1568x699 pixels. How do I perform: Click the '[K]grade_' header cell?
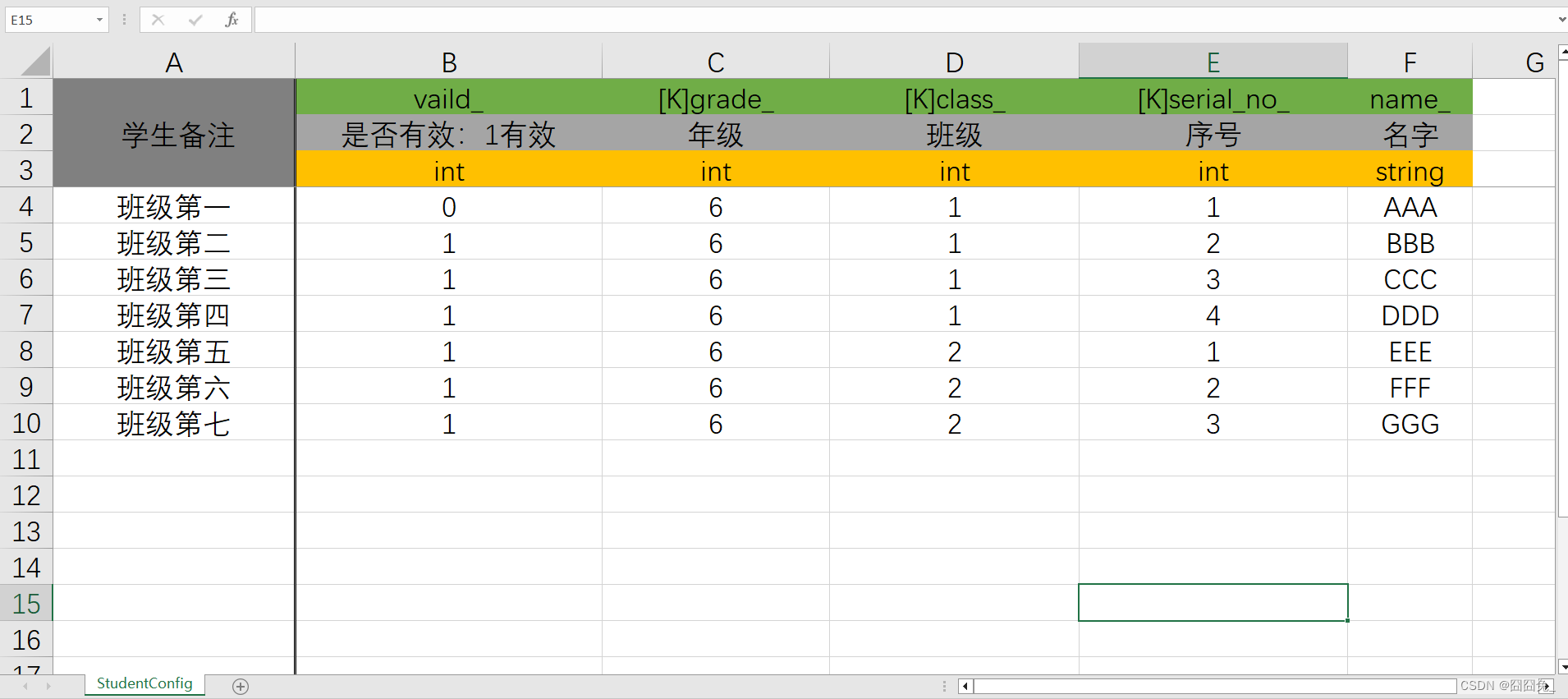(716, 98)
